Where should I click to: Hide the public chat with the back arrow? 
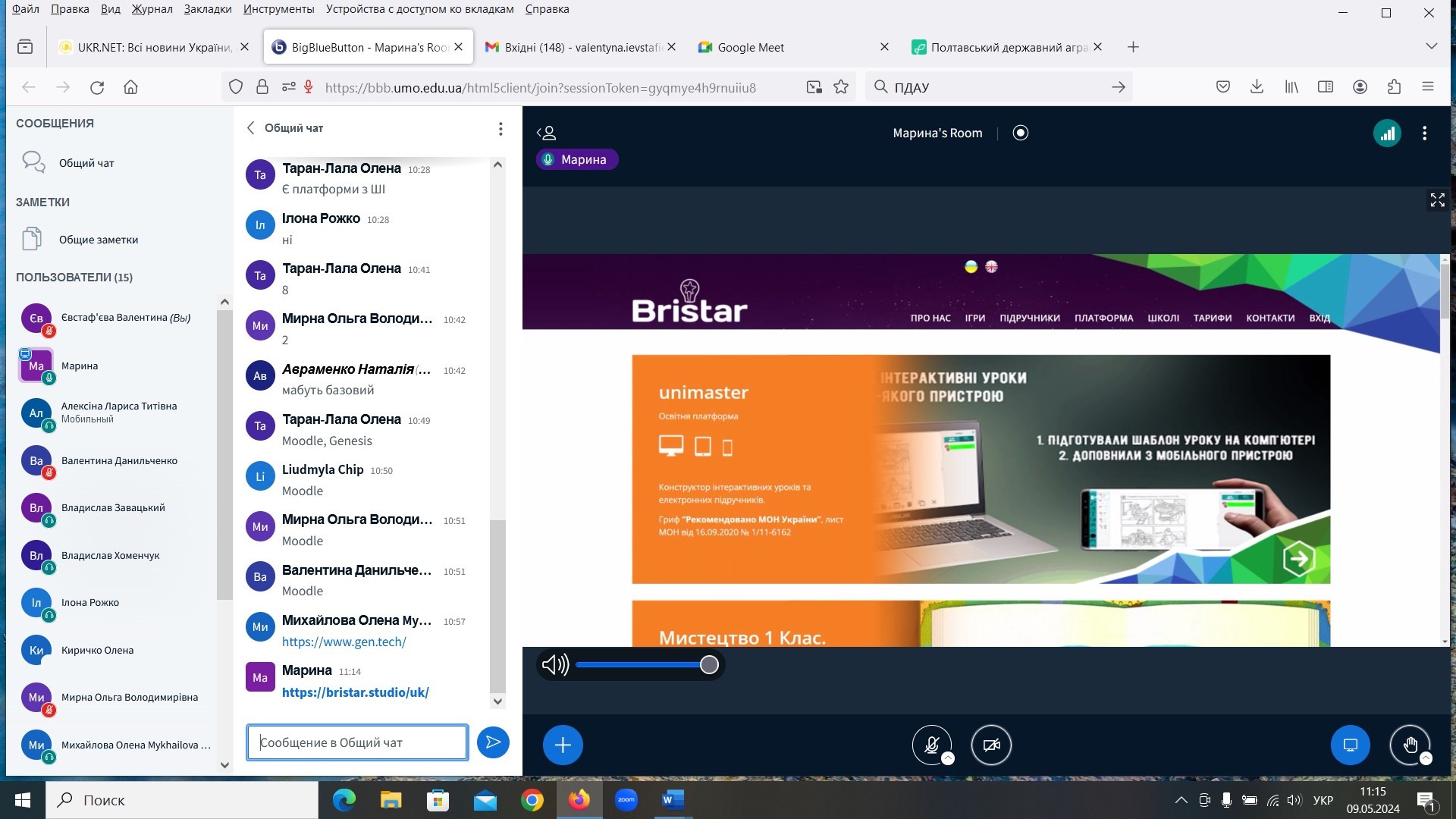coord(251,128)
